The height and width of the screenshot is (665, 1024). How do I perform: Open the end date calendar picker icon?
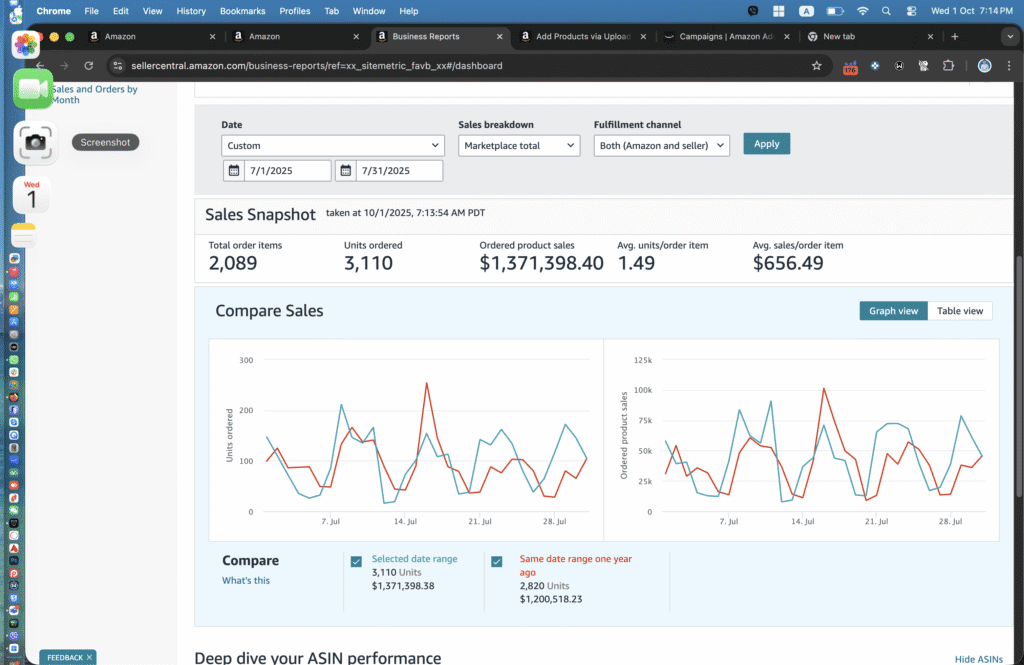tap(345, 171)
